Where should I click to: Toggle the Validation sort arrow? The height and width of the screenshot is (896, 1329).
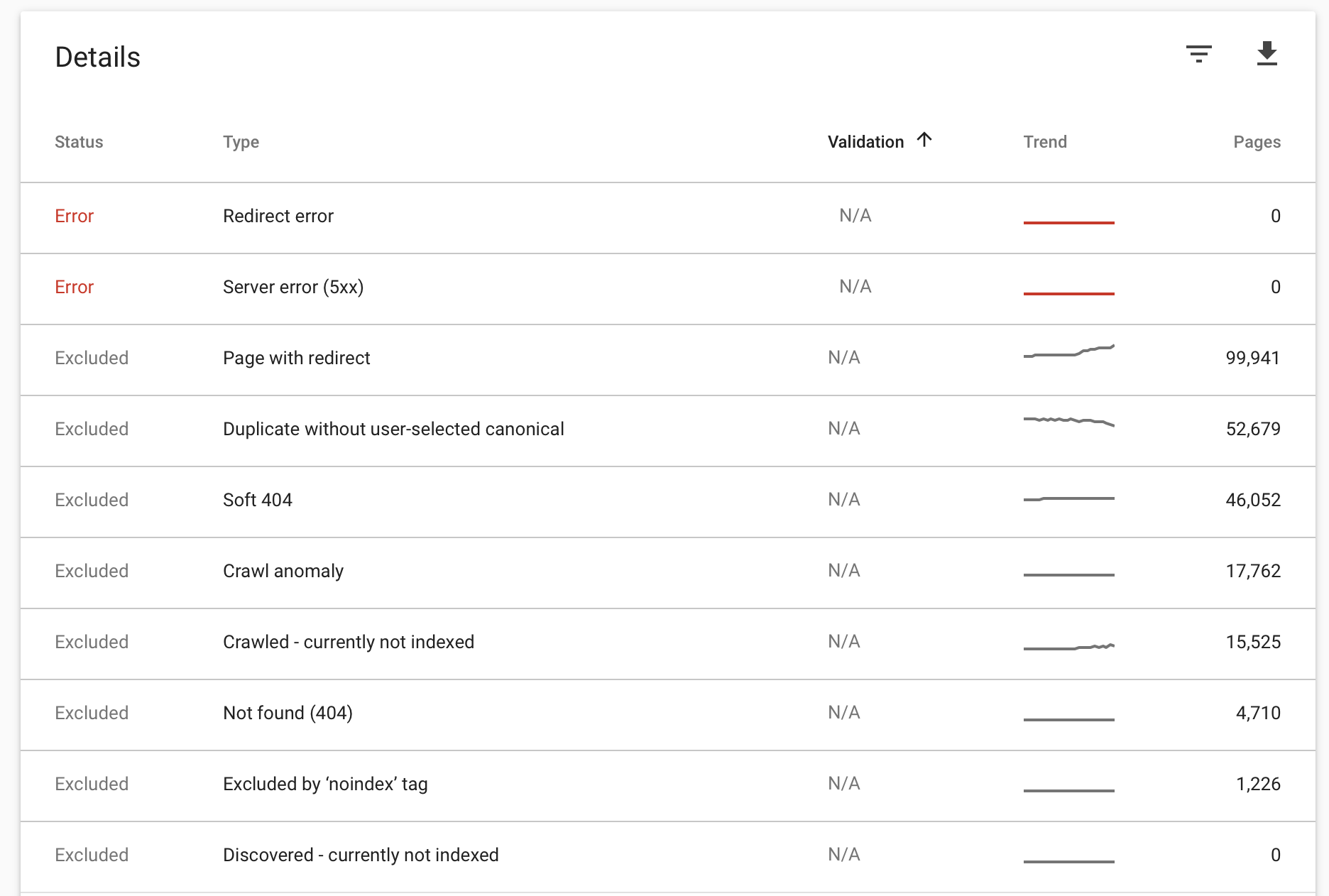click(924, 140)
